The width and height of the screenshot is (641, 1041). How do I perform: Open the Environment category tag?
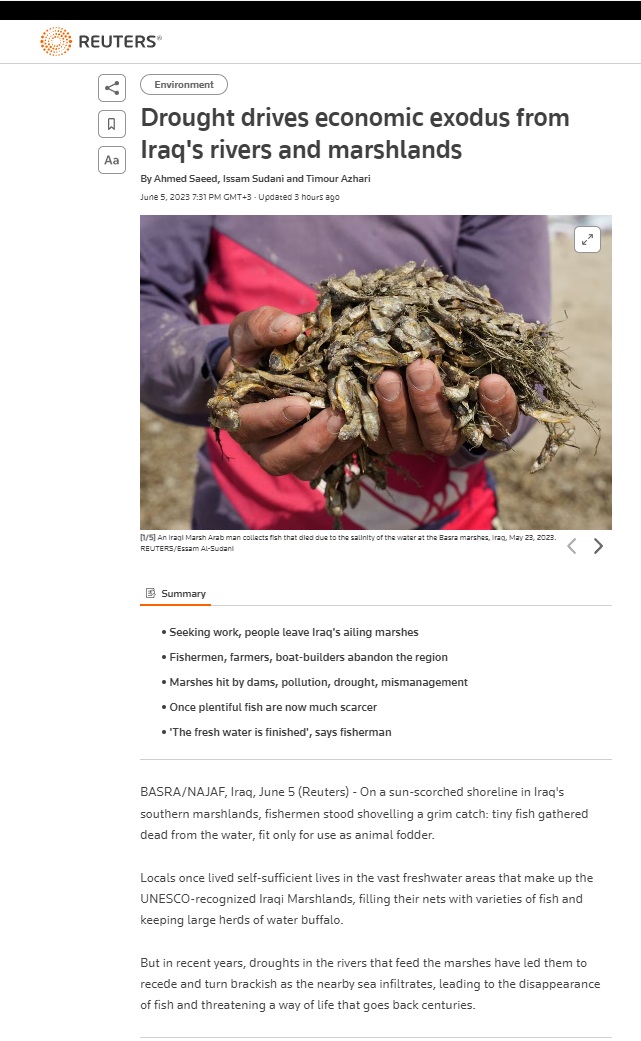click(184, 84)
